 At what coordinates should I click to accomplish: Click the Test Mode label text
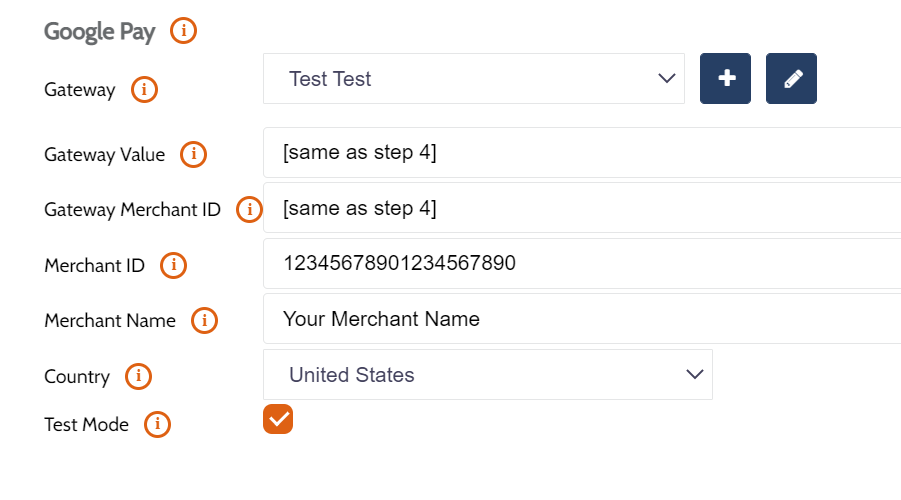(x=86, y=425)
